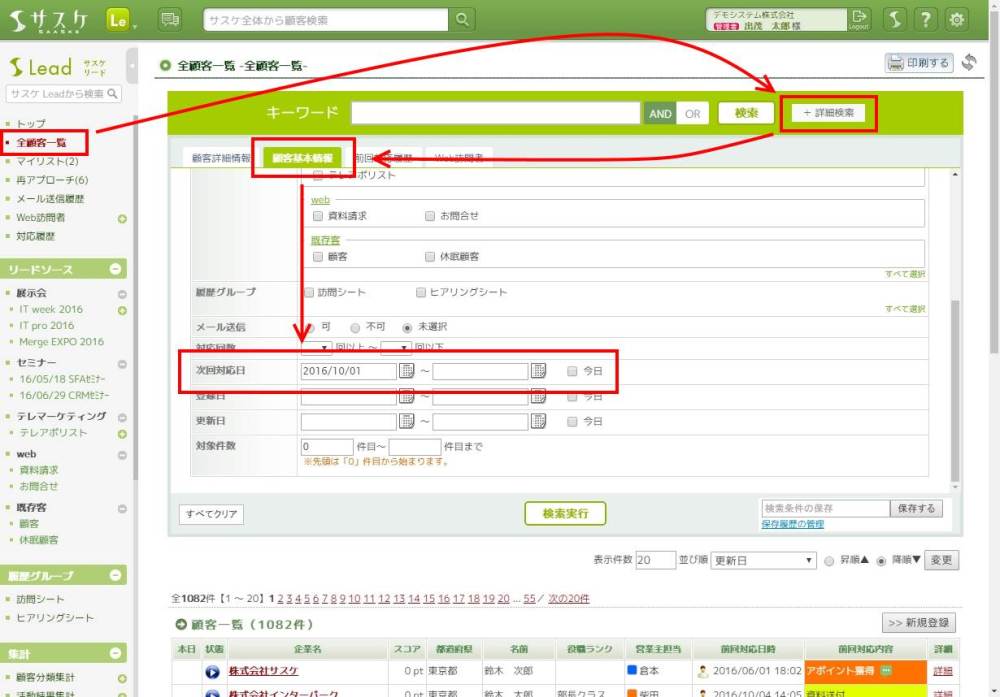
Task: Open the 並び順 更新日 dropdown
Action: [764, 560]
